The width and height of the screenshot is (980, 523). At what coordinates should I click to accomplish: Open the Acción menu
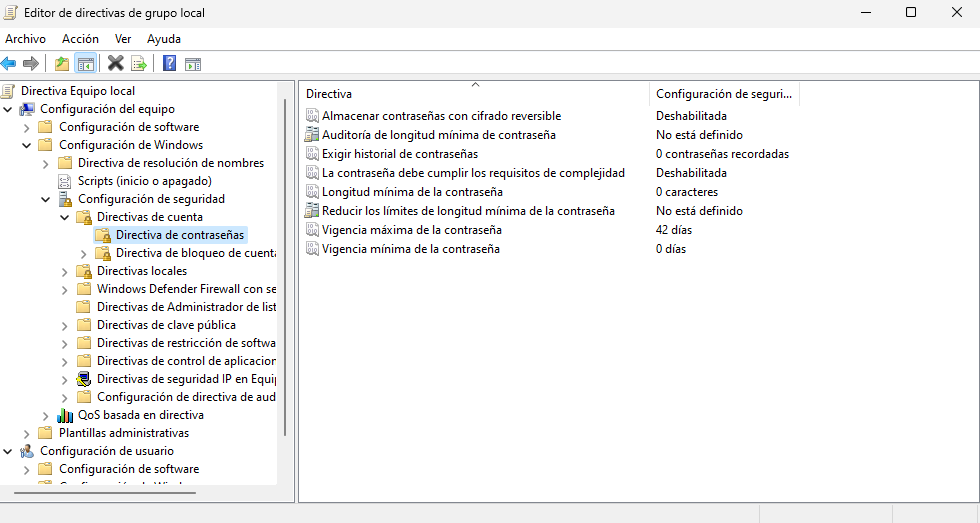80,39
